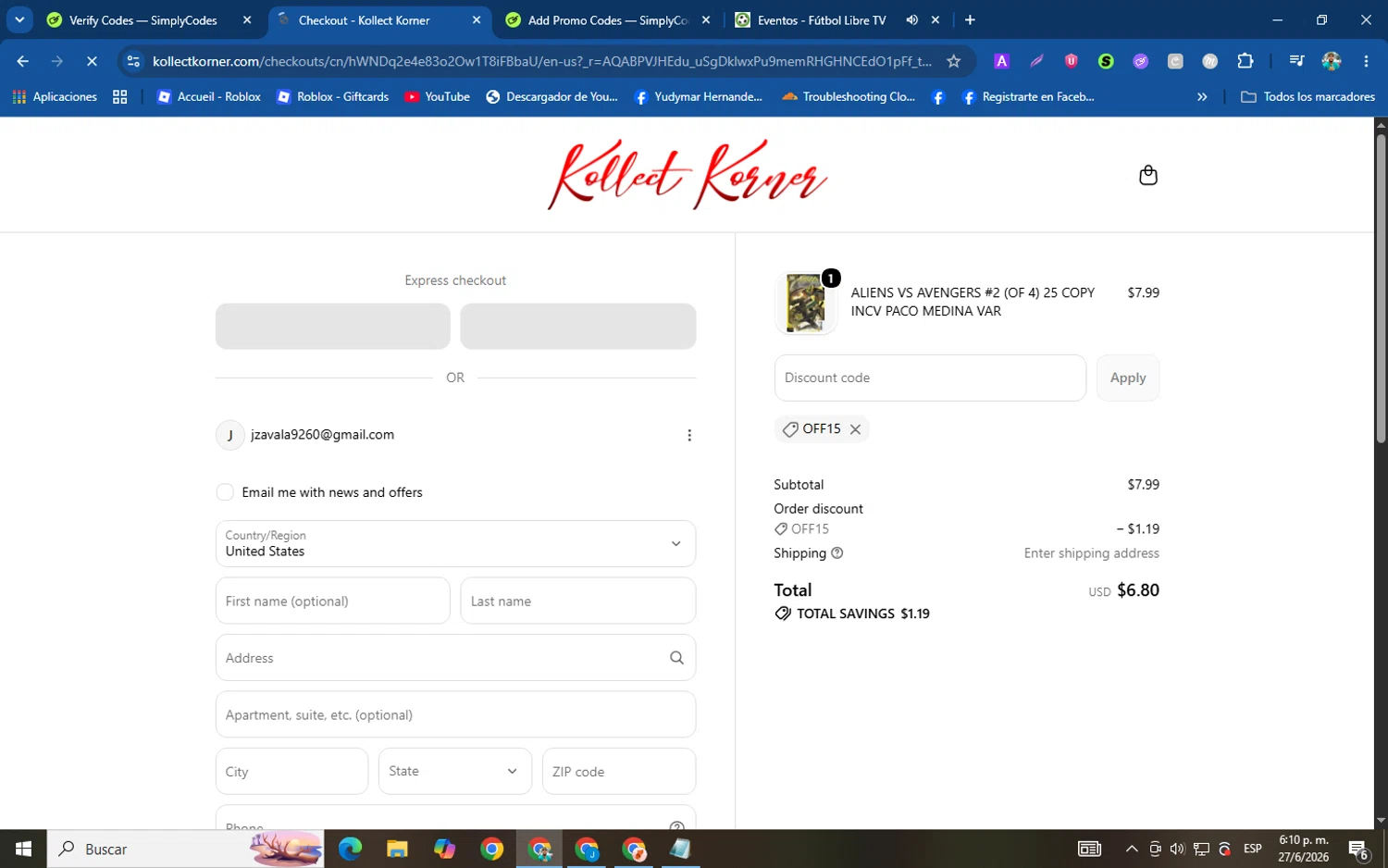Click the browser address bar URL
This screenshot has width=1388, height=868.
[x=541, y=61]
